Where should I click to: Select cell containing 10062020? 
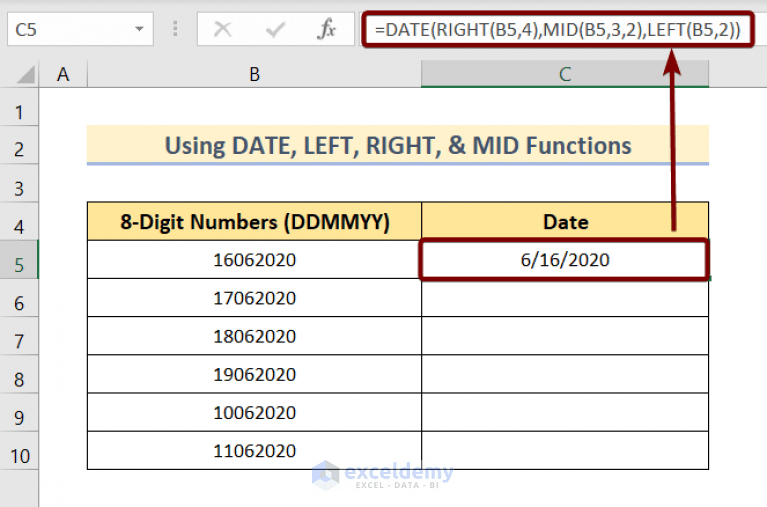point(254,412)
